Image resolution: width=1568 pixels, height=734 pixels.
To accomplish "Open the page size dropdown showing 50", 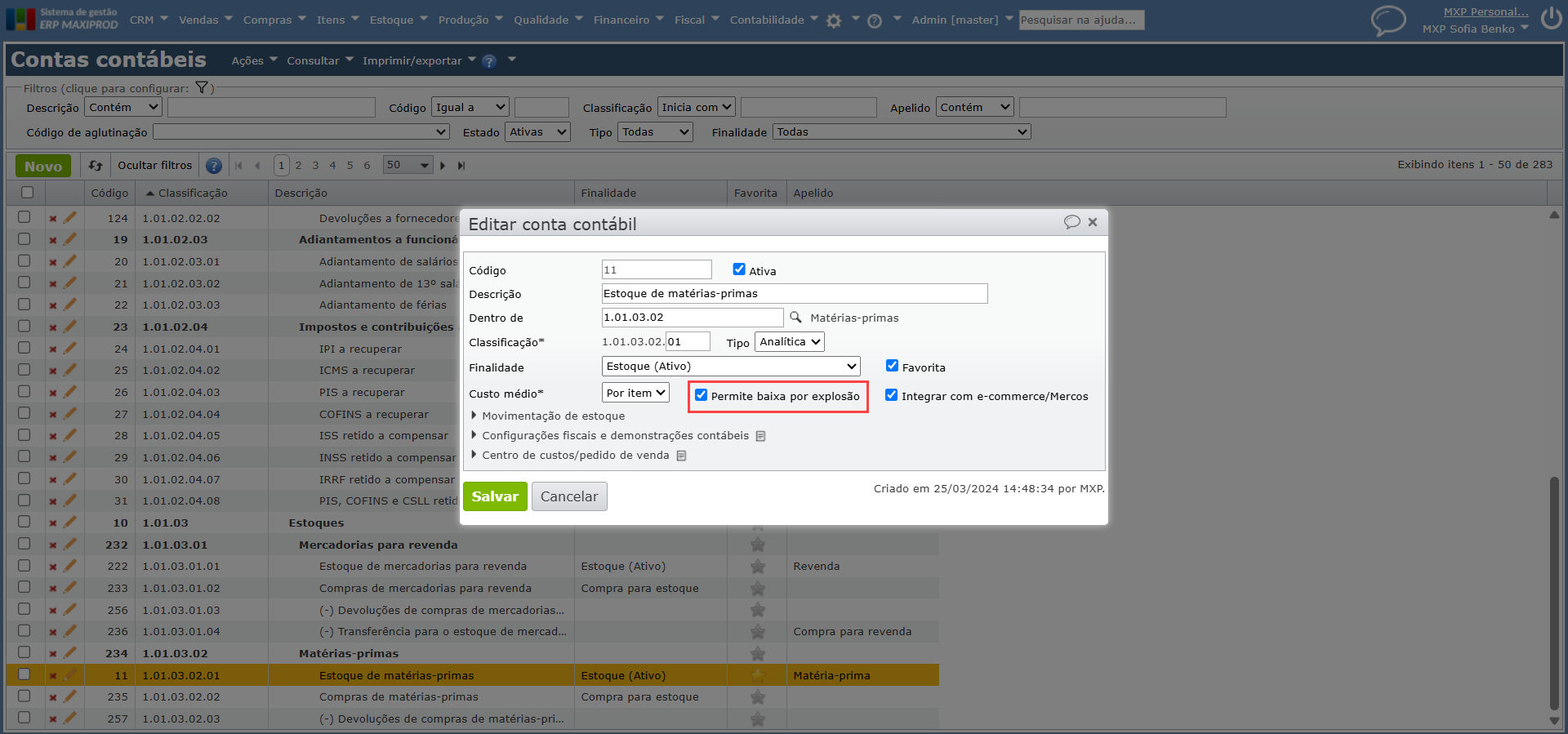I will 408,166.
